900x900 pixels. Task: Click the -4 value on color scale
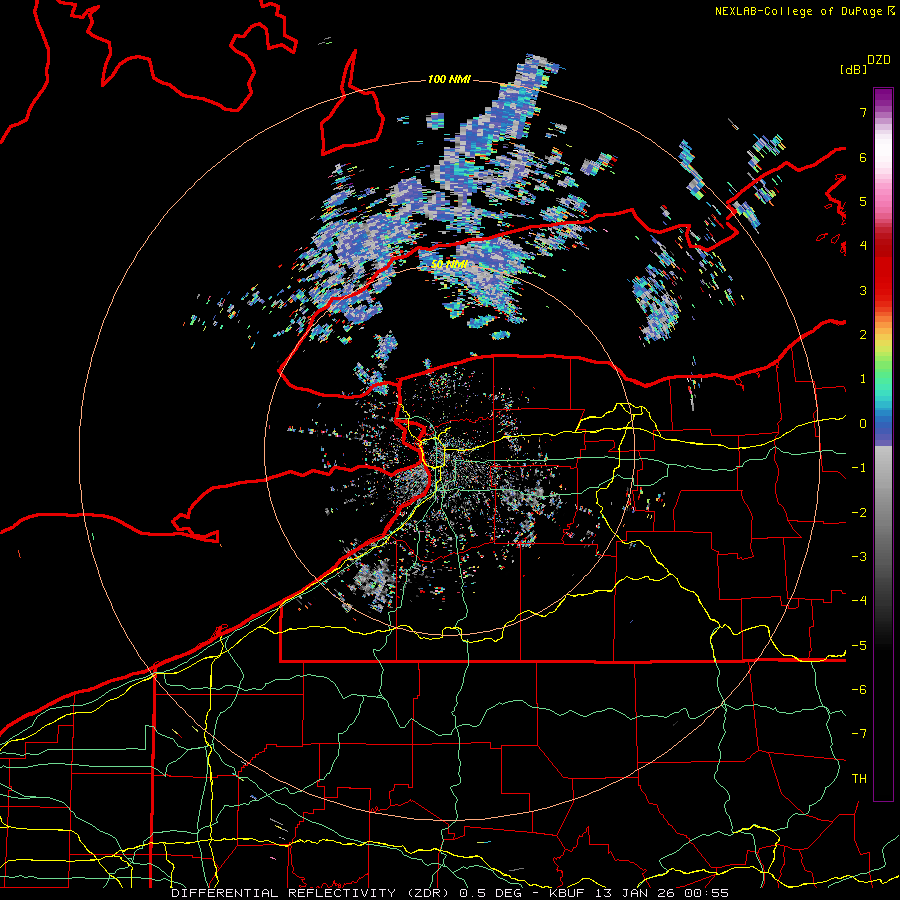859,601
